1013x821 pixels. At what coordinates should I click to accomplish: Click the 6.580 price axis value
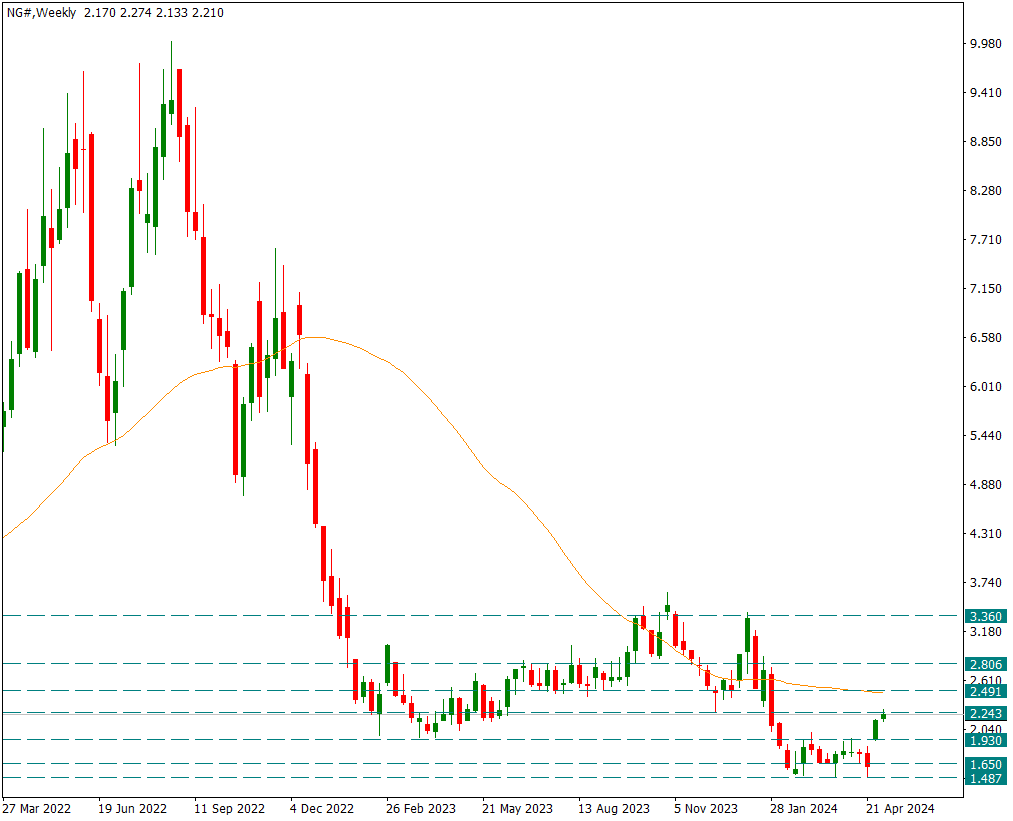tap(985, 337)
